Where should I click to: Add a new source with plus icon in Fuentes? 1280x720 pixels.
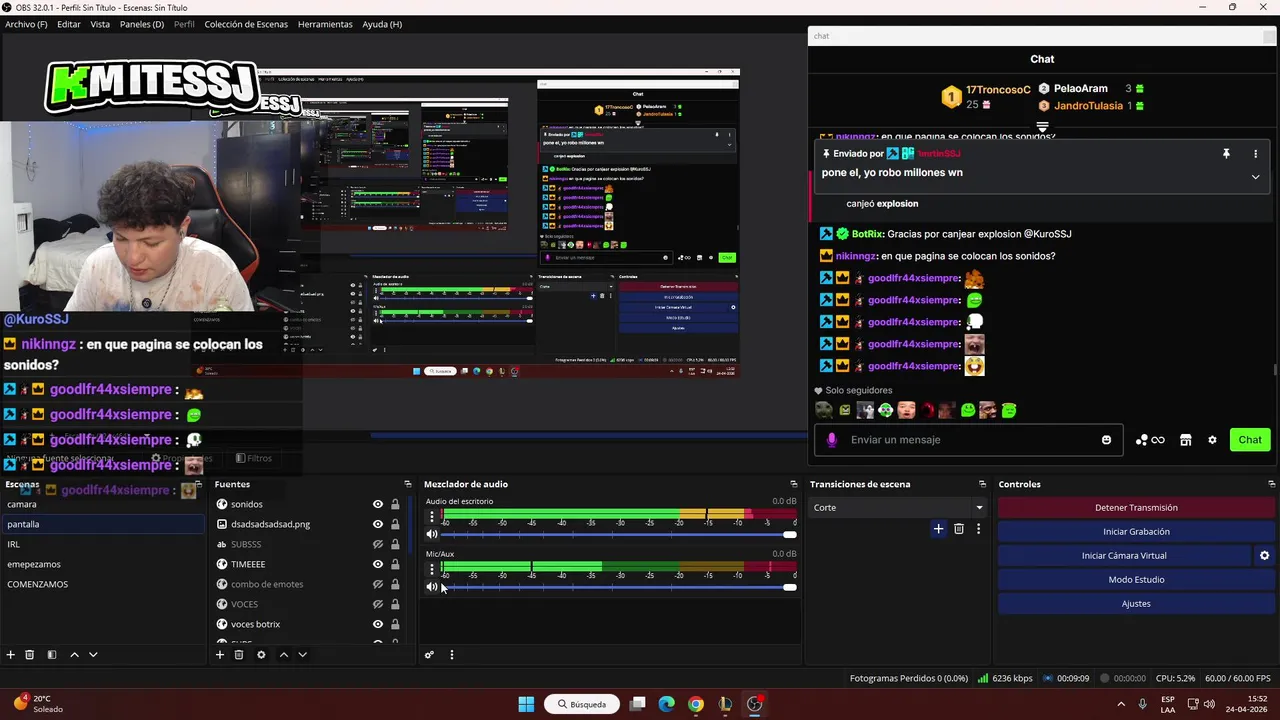pos(220,655)
